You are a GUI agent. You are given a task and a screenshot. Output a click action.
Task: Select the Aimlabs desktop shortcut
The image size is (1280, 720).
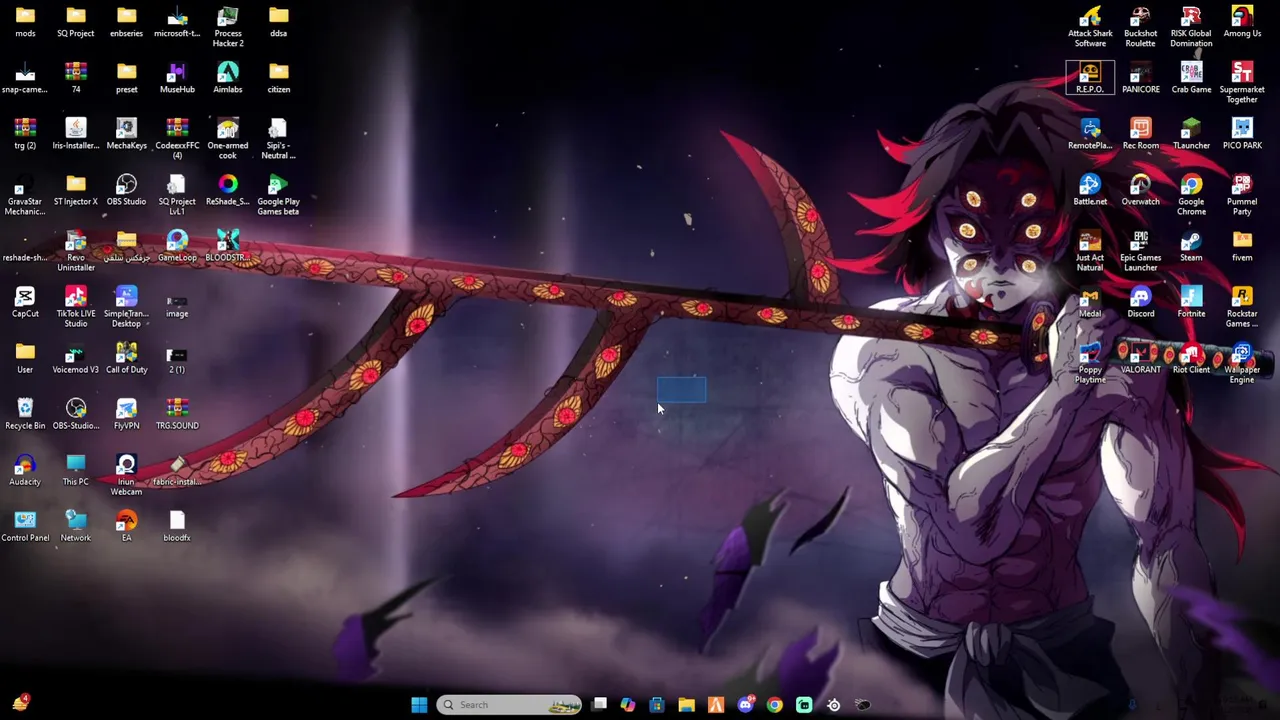pyautogui.click(x=227, y=77)
